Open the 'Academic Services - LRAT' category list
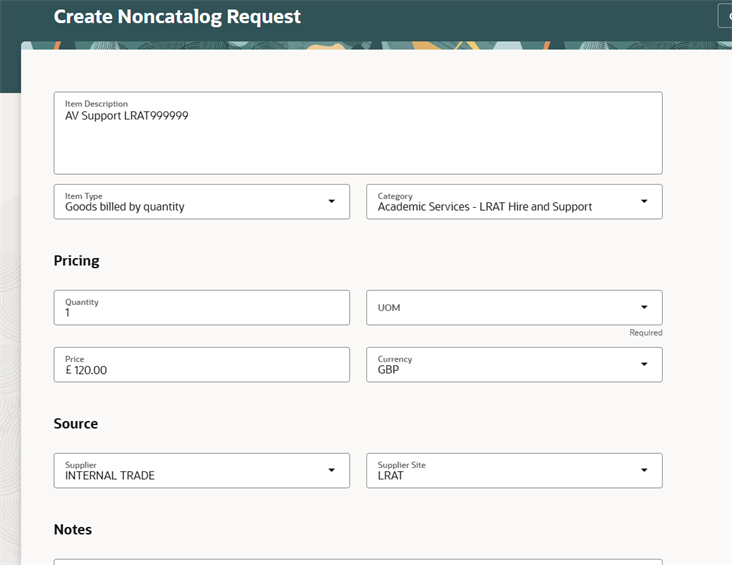The image size is (732, 565). point(500,202)
